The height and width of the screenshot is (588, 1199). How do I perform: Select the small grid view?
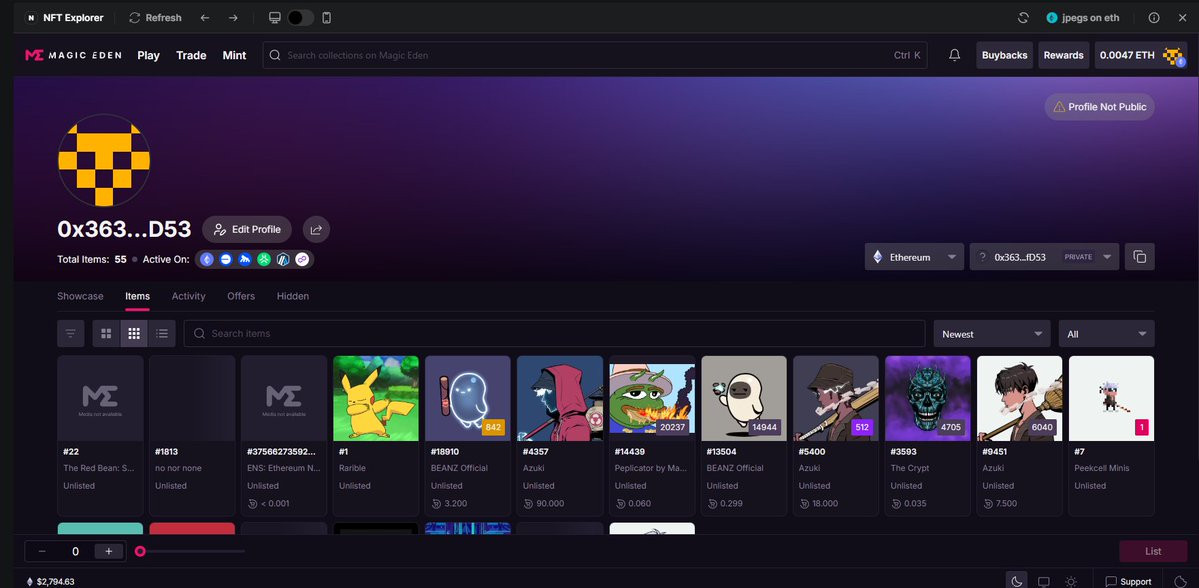coord(134,333)
